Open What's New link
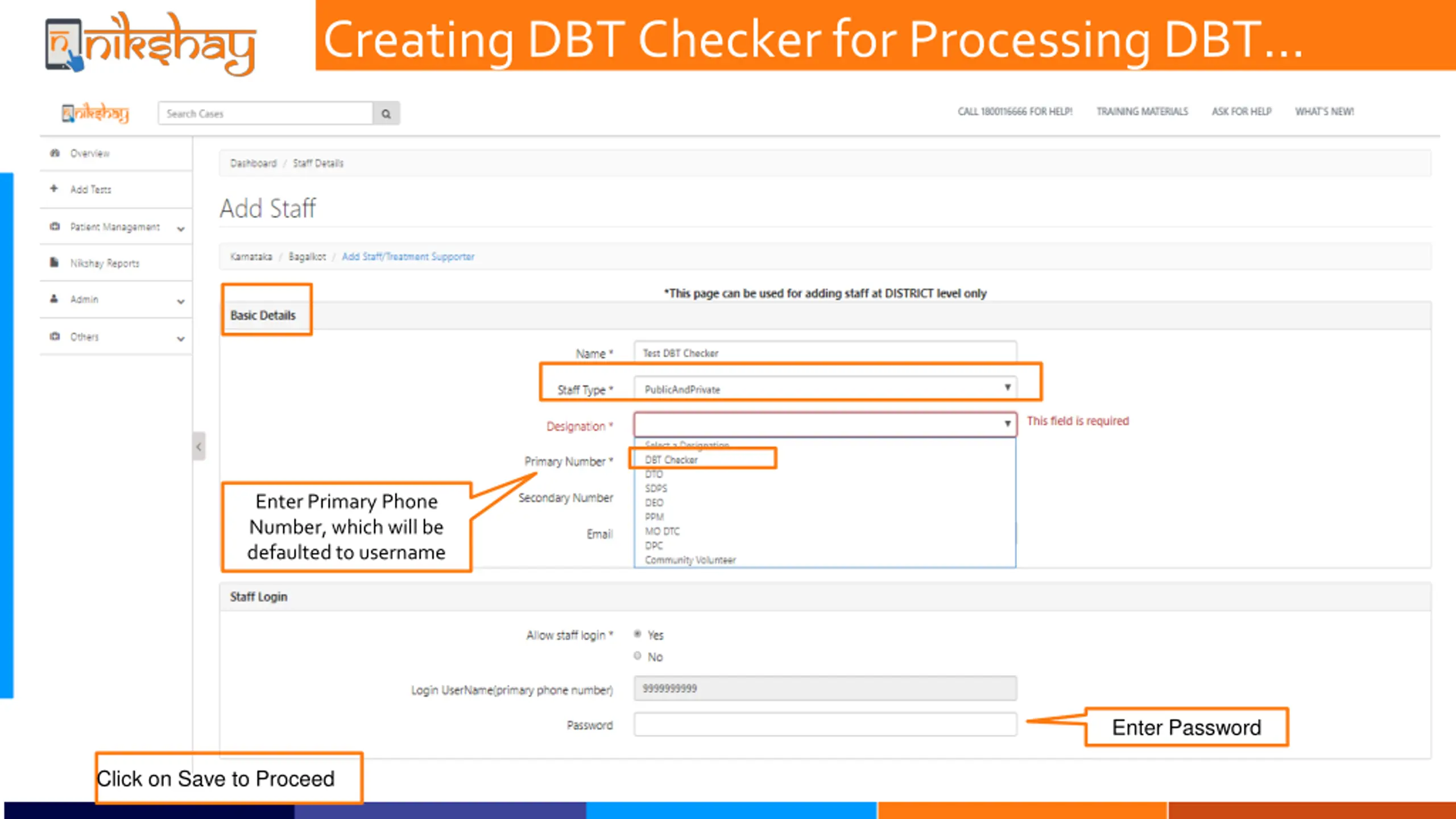Viewport: 1456px width, 819px height. (x=1324, y=111)
